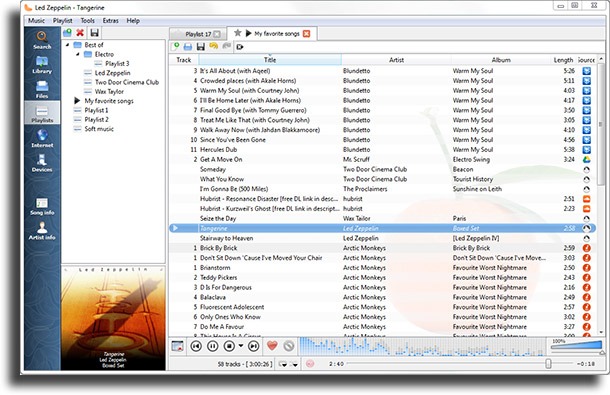Select the Wax Taylor playlist

(109, 91)
